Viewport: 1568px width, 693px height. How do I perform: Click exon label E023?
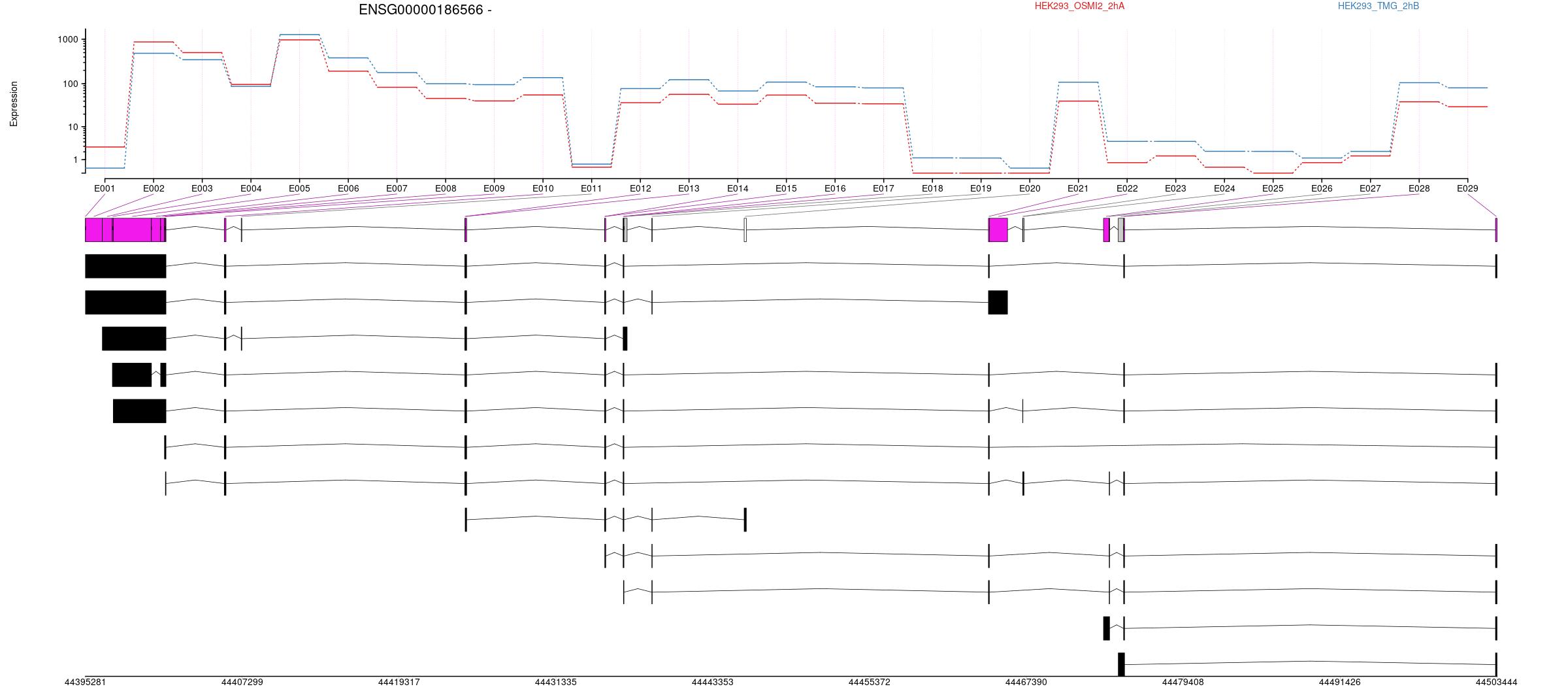tap(1175, 189)
